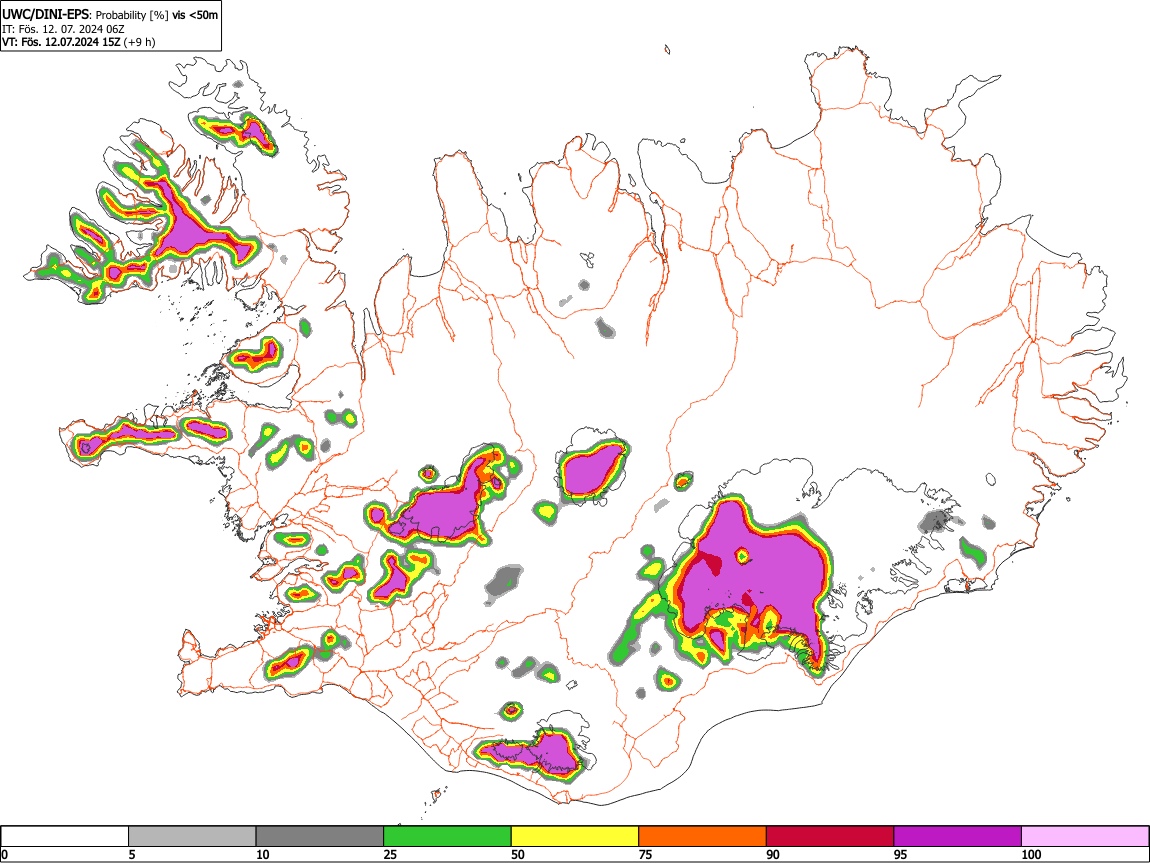The height and width of the screenshot is (863, 1150).
Task: Click the light gray 5-10 legend band
Action: pos(192,837)
